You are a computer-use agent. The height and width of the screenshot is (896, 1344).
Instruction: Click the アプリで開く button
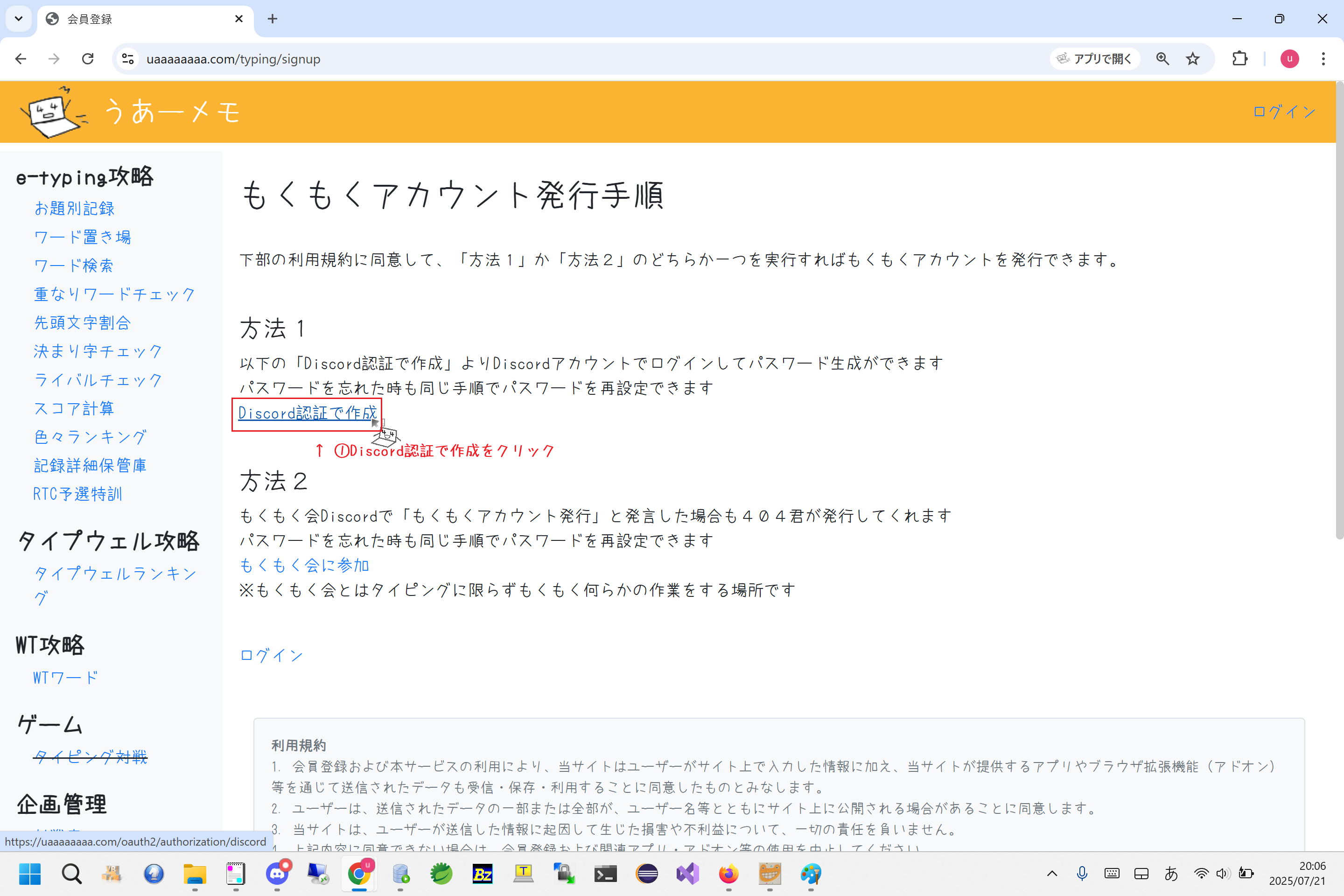pyautogui.click(x=1094, y=59)
